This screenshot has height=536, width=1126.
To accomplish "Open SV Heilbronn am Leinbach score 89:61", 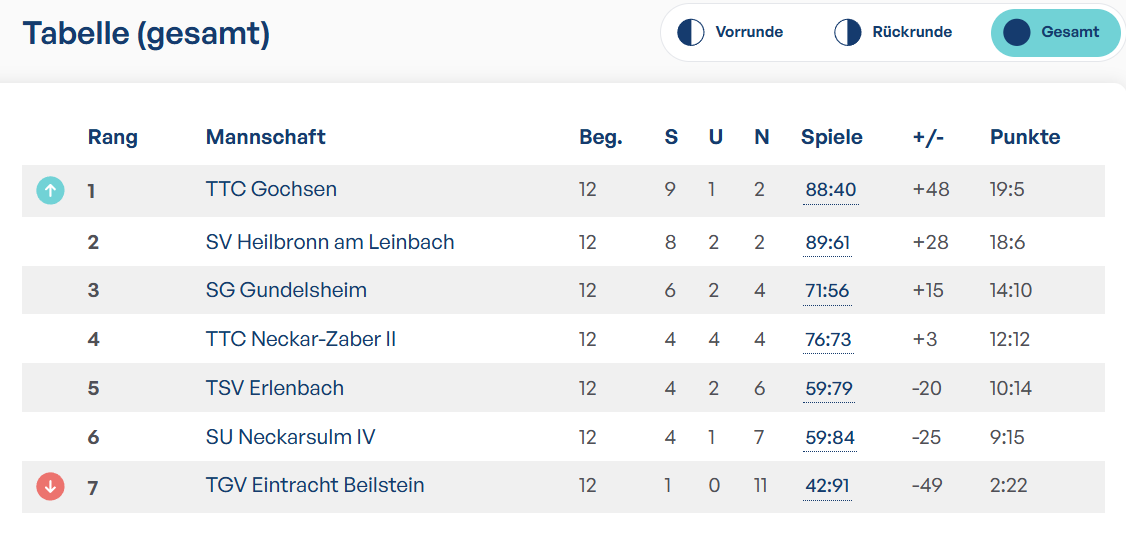I will (828, 243).
